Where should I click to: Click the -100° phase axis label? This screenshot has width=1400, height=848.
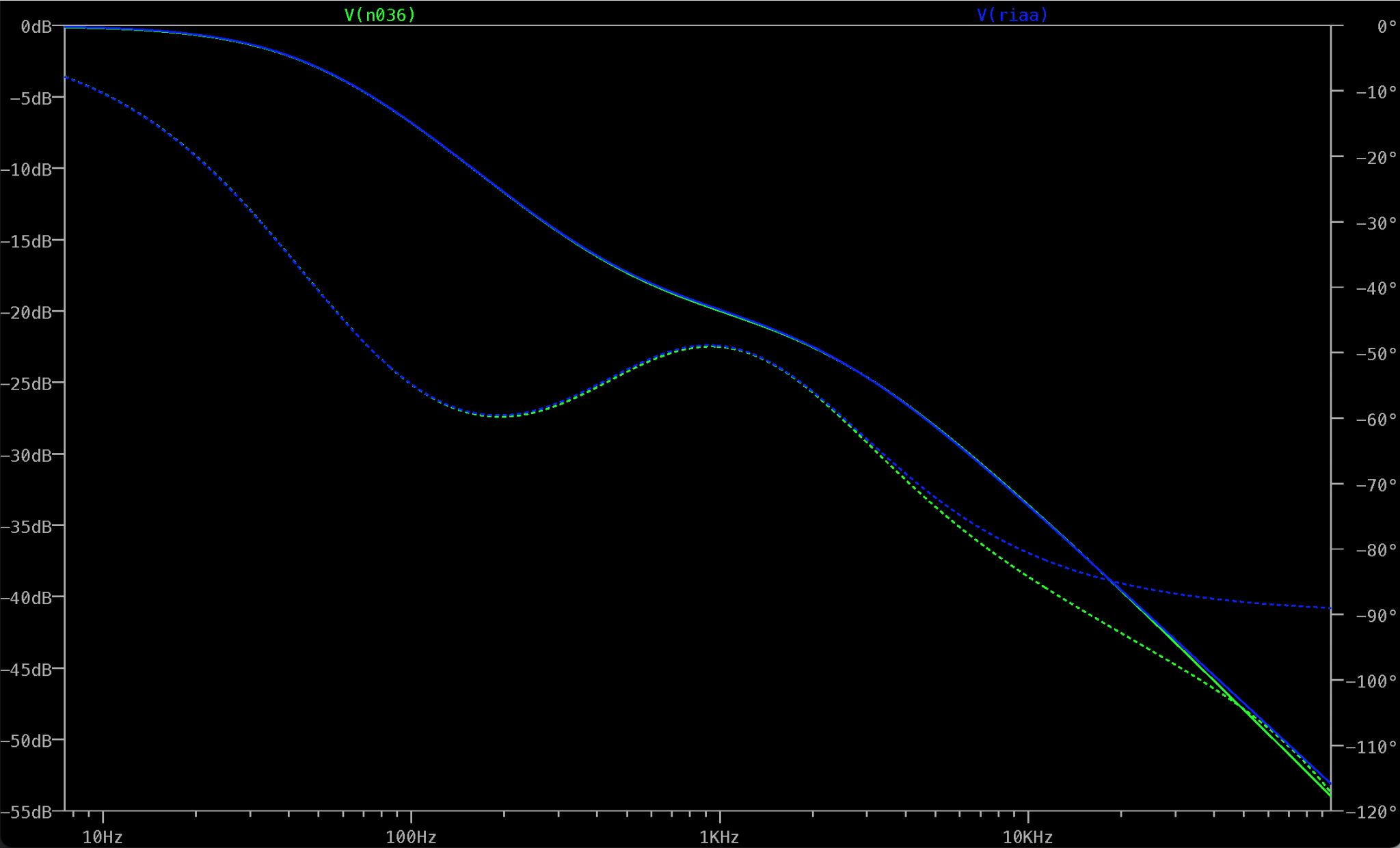[1371, 681]
